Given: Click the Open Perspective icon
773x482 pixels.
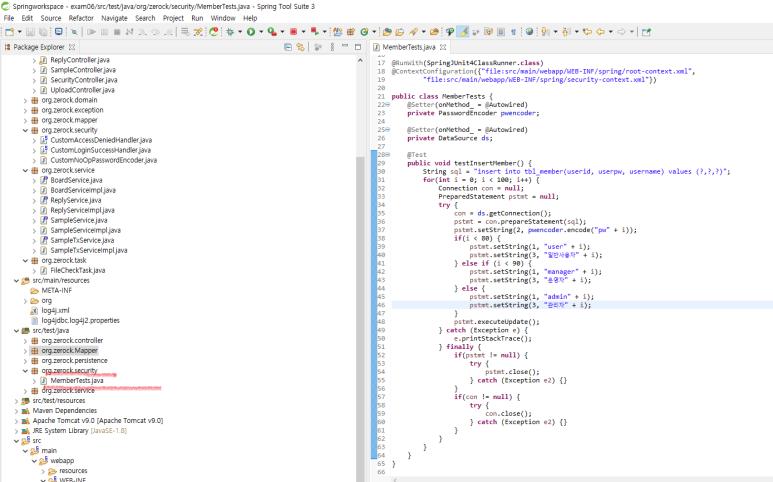Looking at the screenshot, I should [x=646, y=32].
